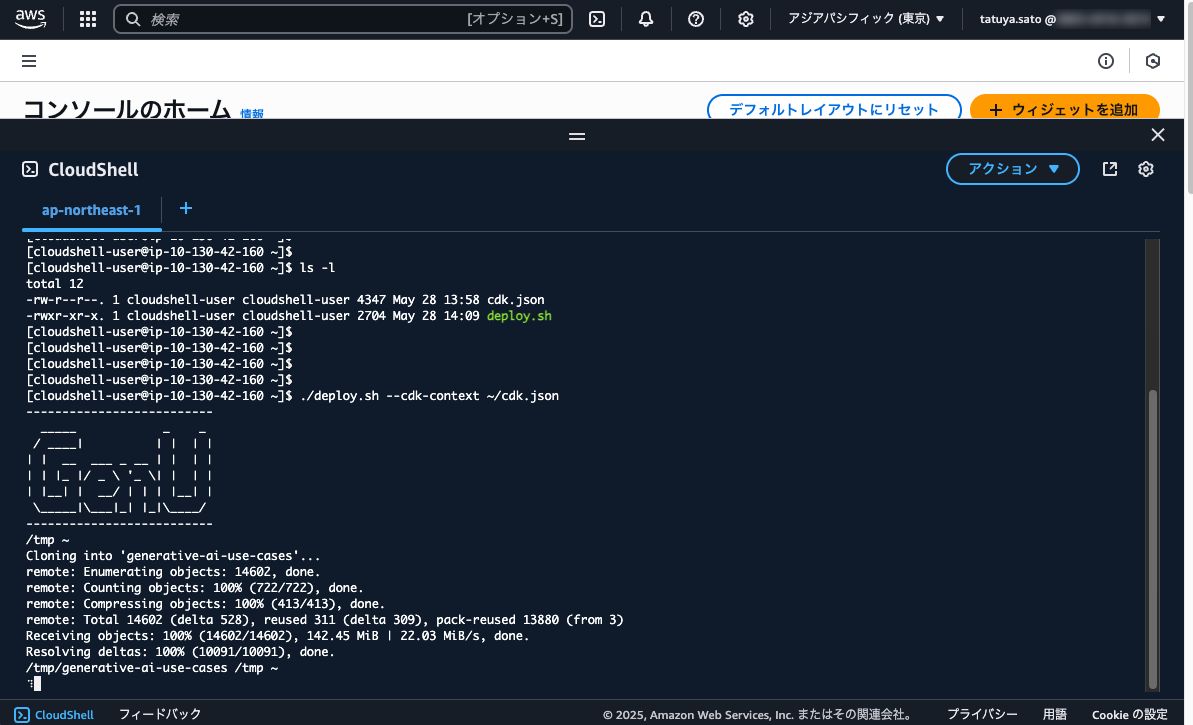Click the cdk.json filename in the listing

point(515,300)
